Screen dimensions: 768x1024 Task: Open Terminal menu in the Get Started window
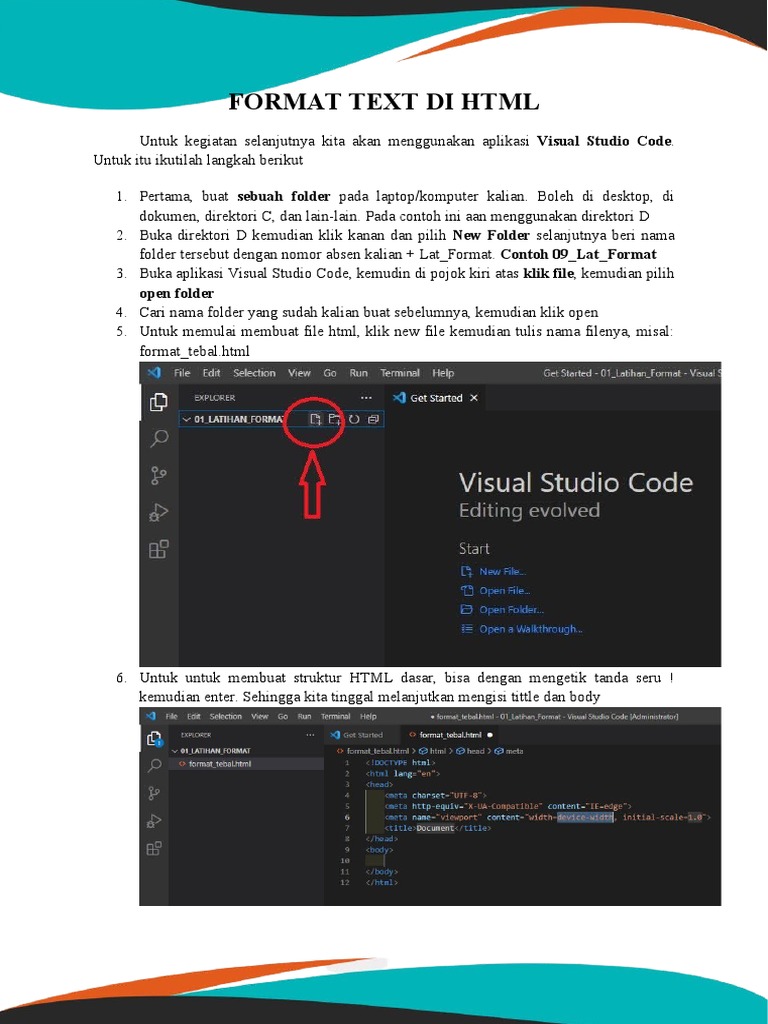pyautogui.click(x=401, y=373)
